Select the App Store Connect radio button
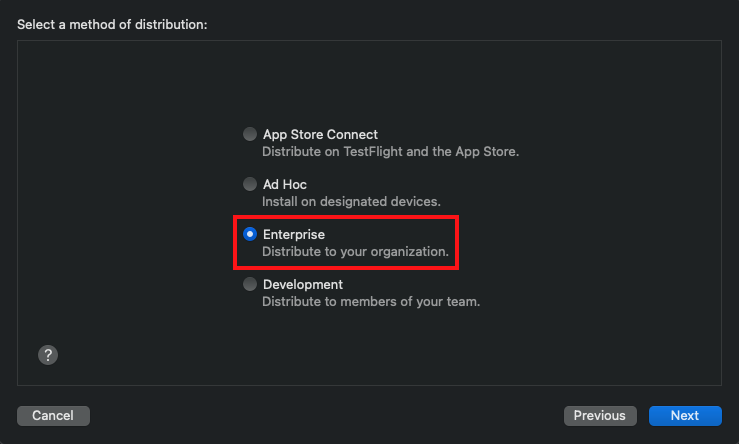Image resolution: width=739 pixels, height=444 pixels. tap(250, 134)
